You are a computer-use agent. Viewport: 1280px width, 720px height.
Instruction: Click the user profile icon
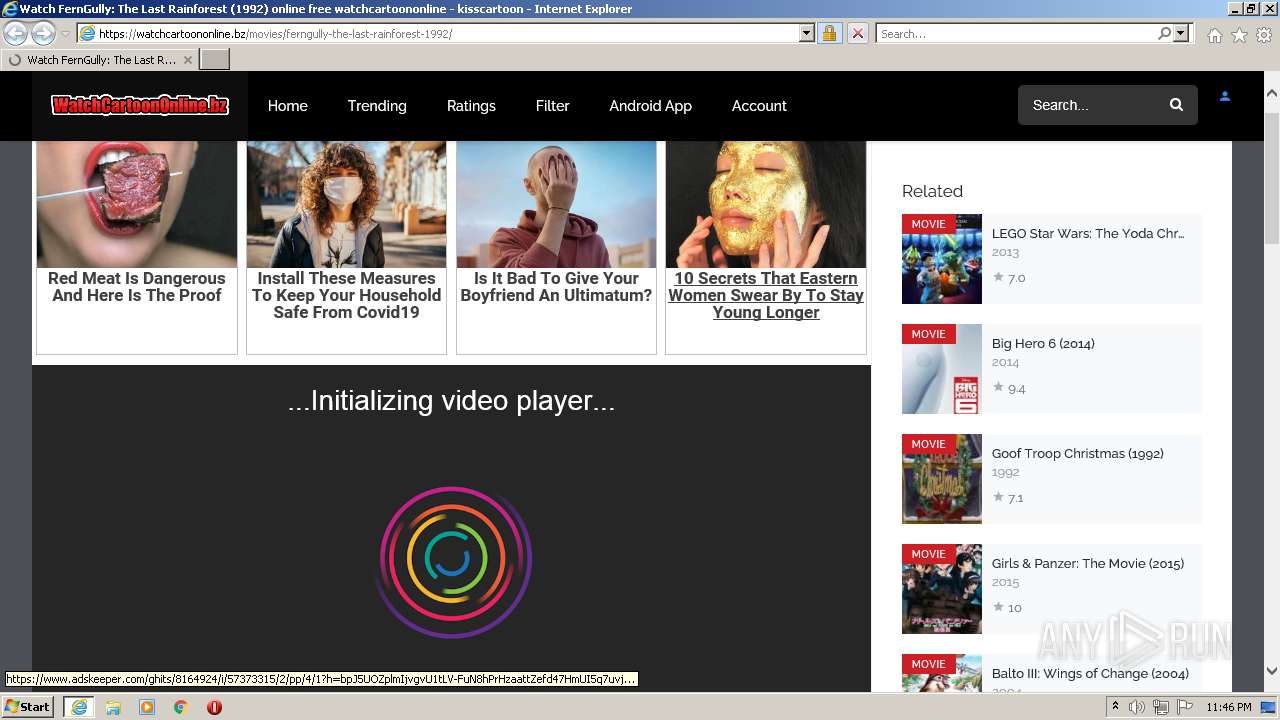tap(1224, 97)
